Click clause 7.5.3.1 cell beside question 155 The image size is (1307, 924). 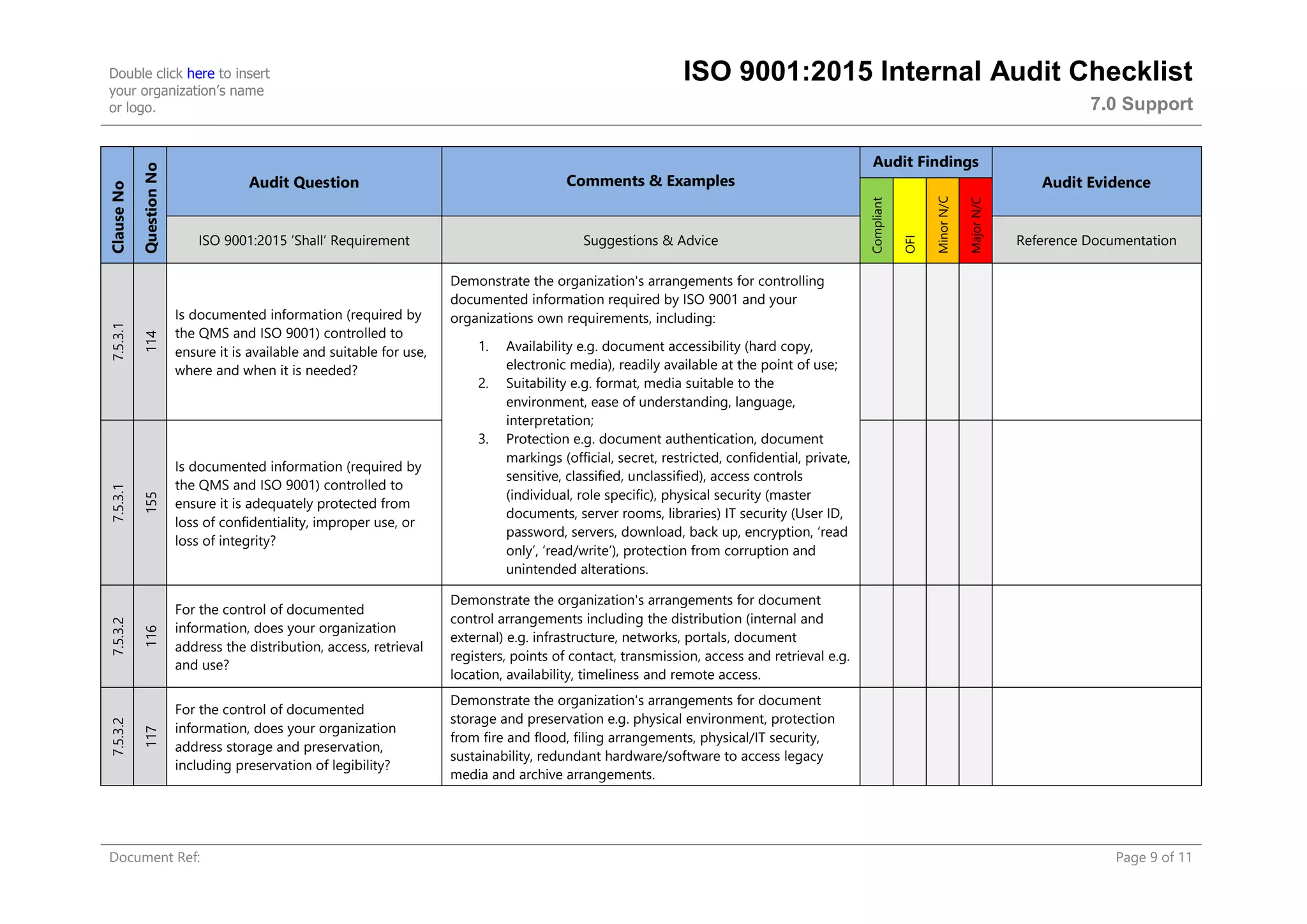coord(117,503)
